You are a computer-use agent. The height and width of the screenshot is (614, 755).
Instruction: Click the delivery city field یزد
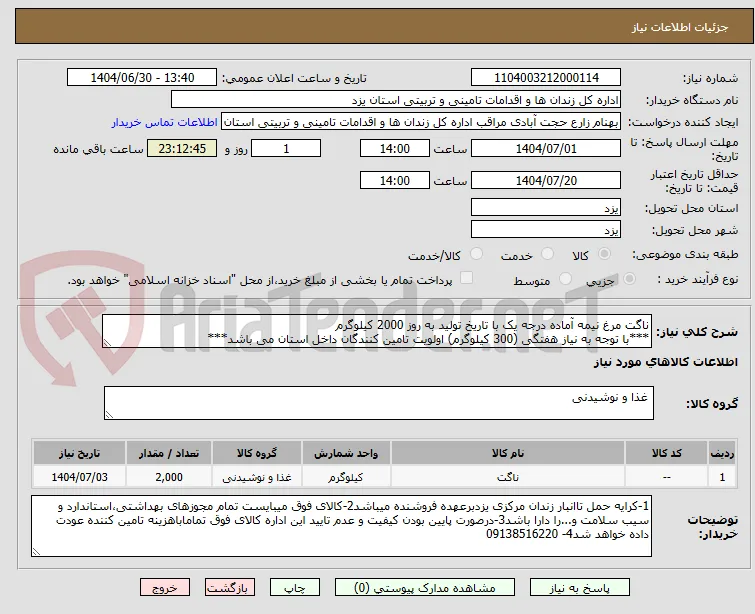[x=546, y=230]
